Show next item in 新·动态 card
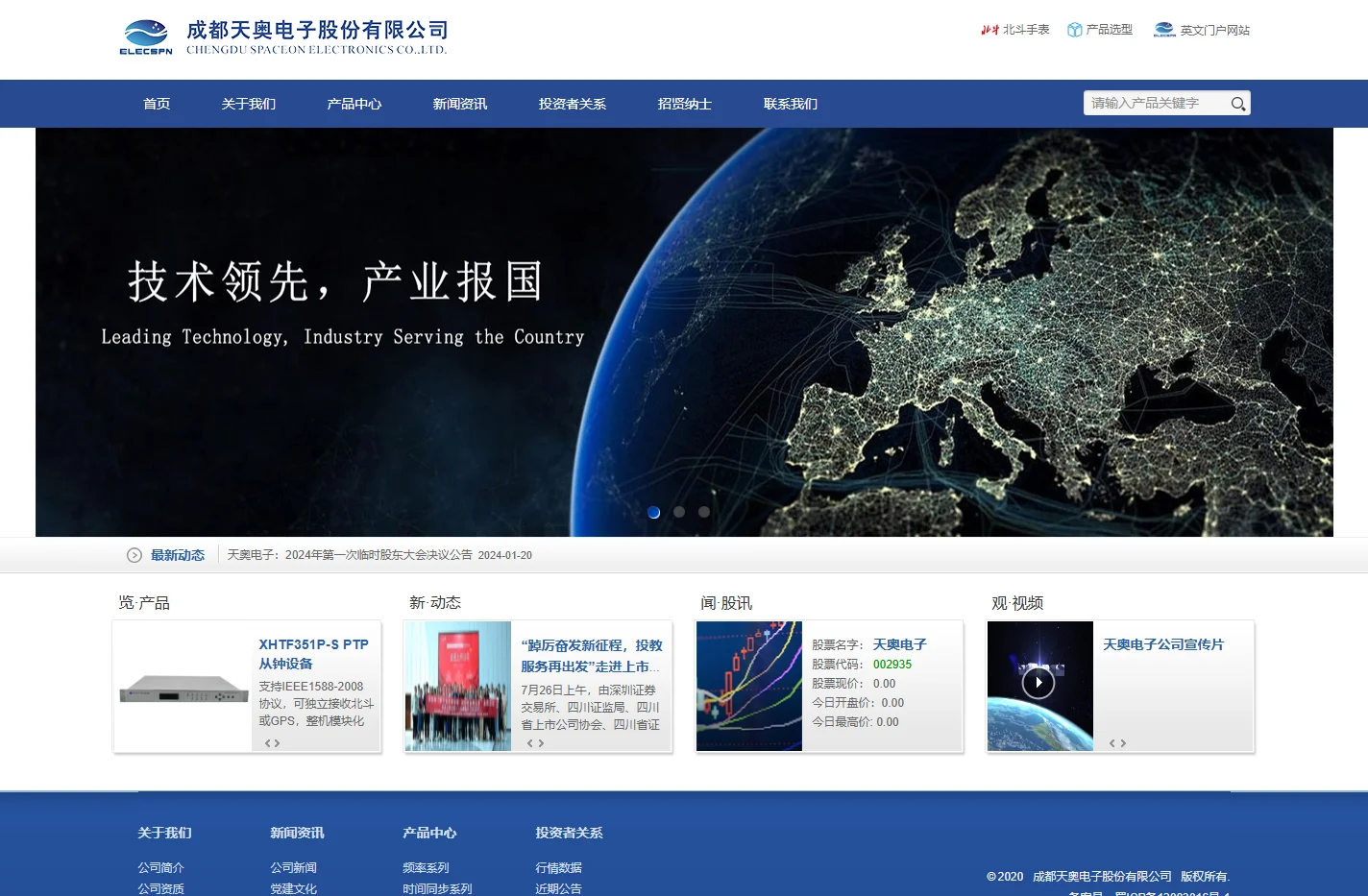This screenshot has width=1368, height=896. pos(541,743)
